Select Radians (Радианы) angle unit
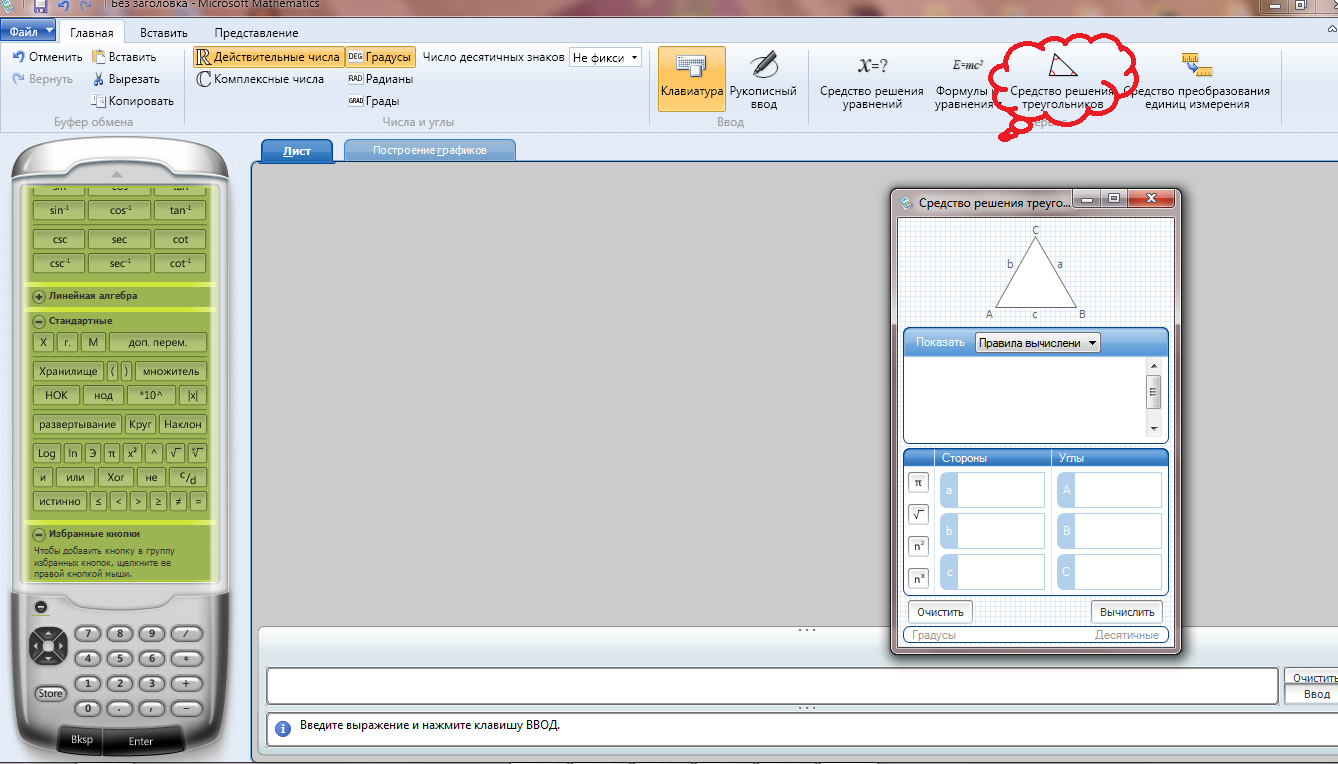1338x764 pixels. [380, 79]
